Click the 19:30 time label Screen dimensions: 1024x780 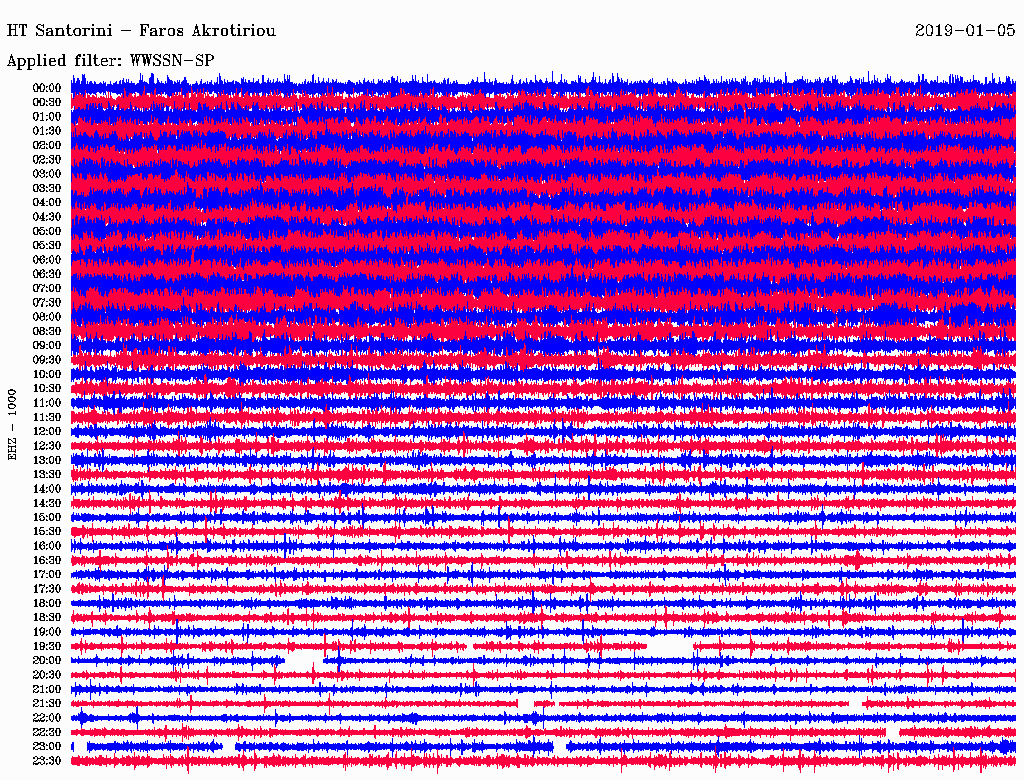coord(46,646)
